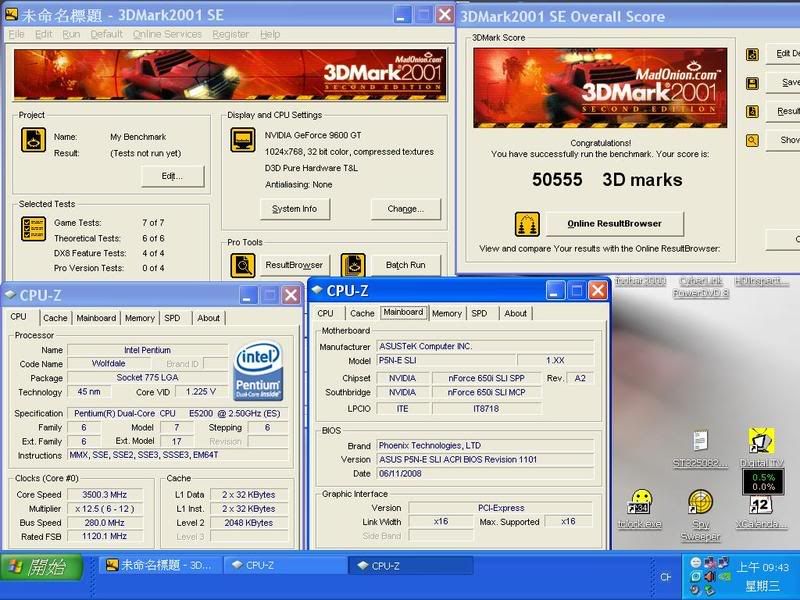800x600 pixels.
Task: Click the Save floppy icon in Score window
Action: coord(752,83)
